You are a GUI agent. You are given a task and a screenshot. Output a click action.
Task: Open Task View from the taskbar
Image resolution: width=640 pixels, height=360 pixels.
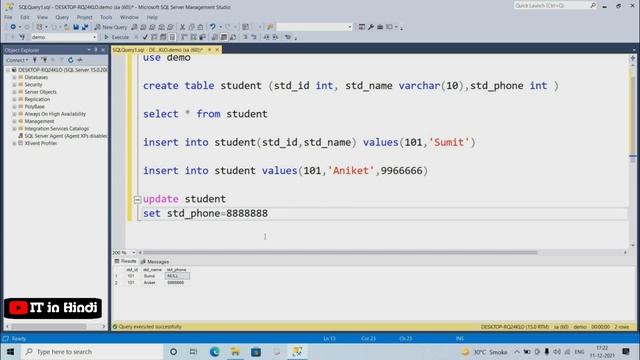click(193, 351)
